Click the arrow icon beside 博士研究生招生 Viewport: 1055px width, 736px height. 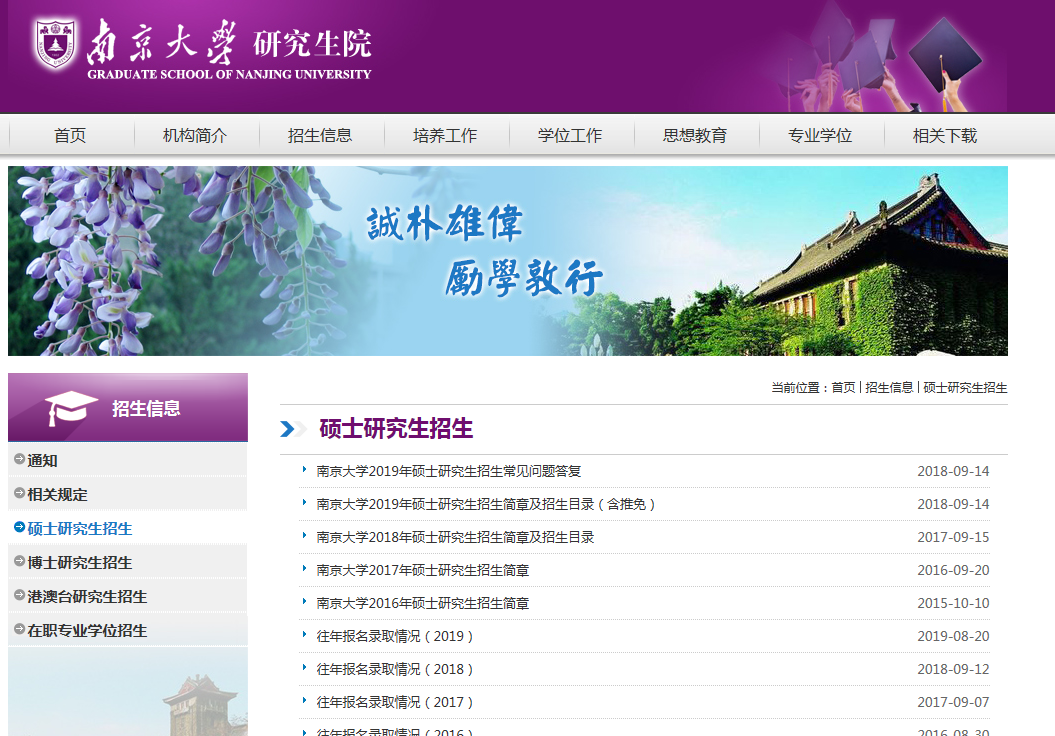pyautogui.click(x=19, y=562)
